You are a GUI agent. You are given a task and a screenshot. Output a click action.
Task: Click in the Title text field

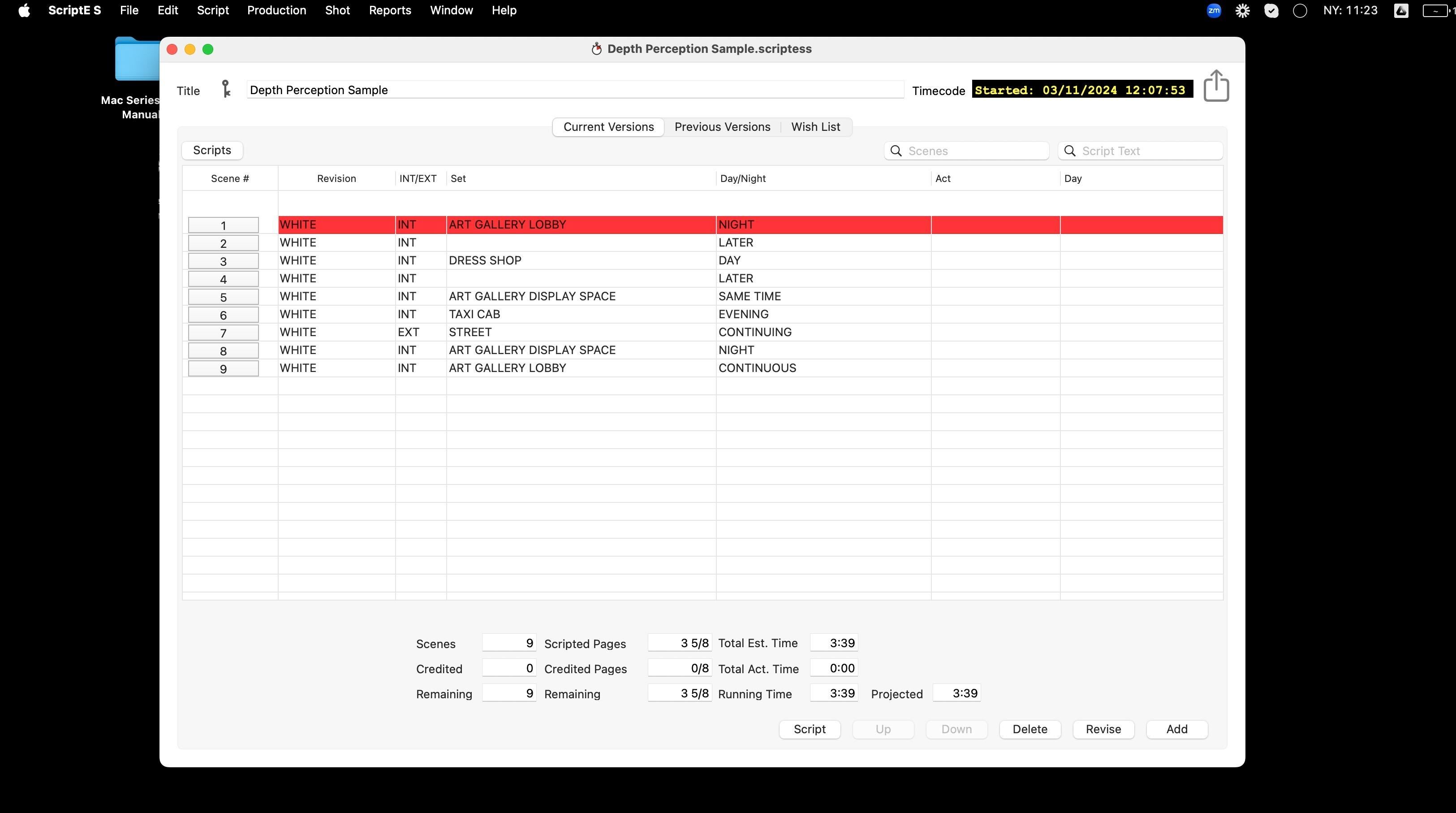coord(574,90)
